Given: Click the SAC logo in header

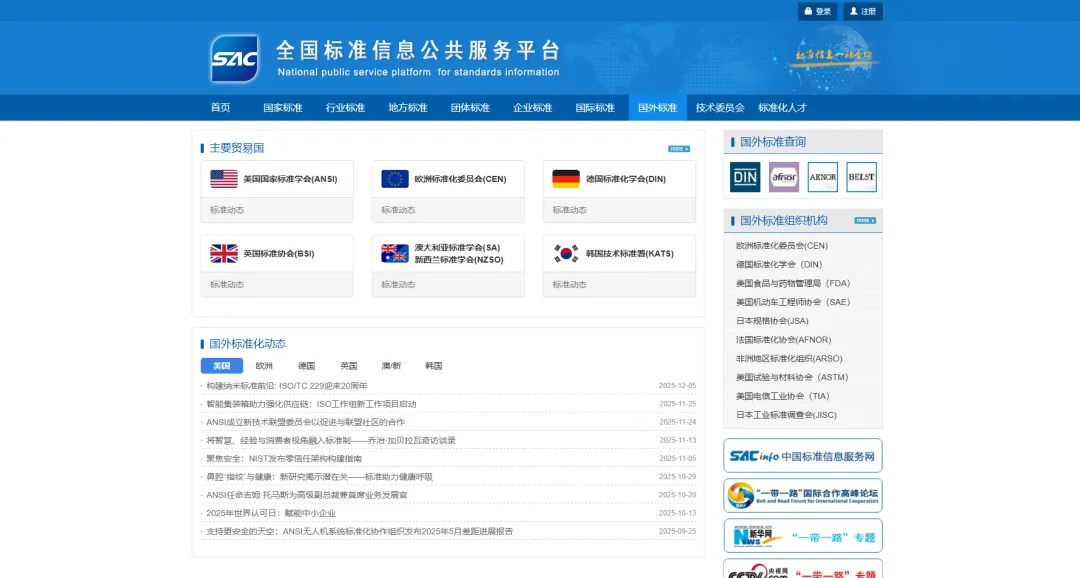Looking at the screenshot, I should point(234,59).
